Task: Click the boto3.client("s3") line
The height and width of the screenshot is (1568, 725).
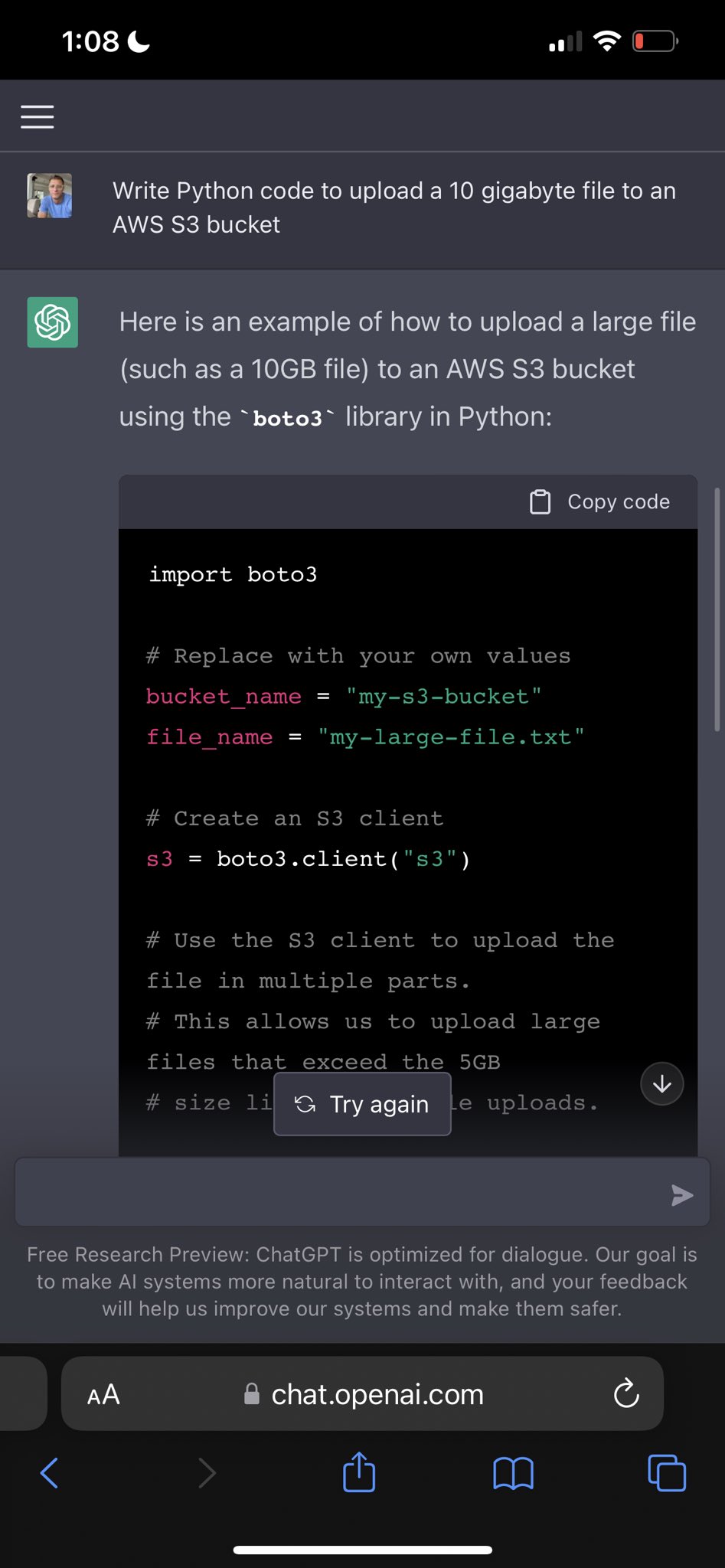Action: pyautogui.click(x=309, y=859)
